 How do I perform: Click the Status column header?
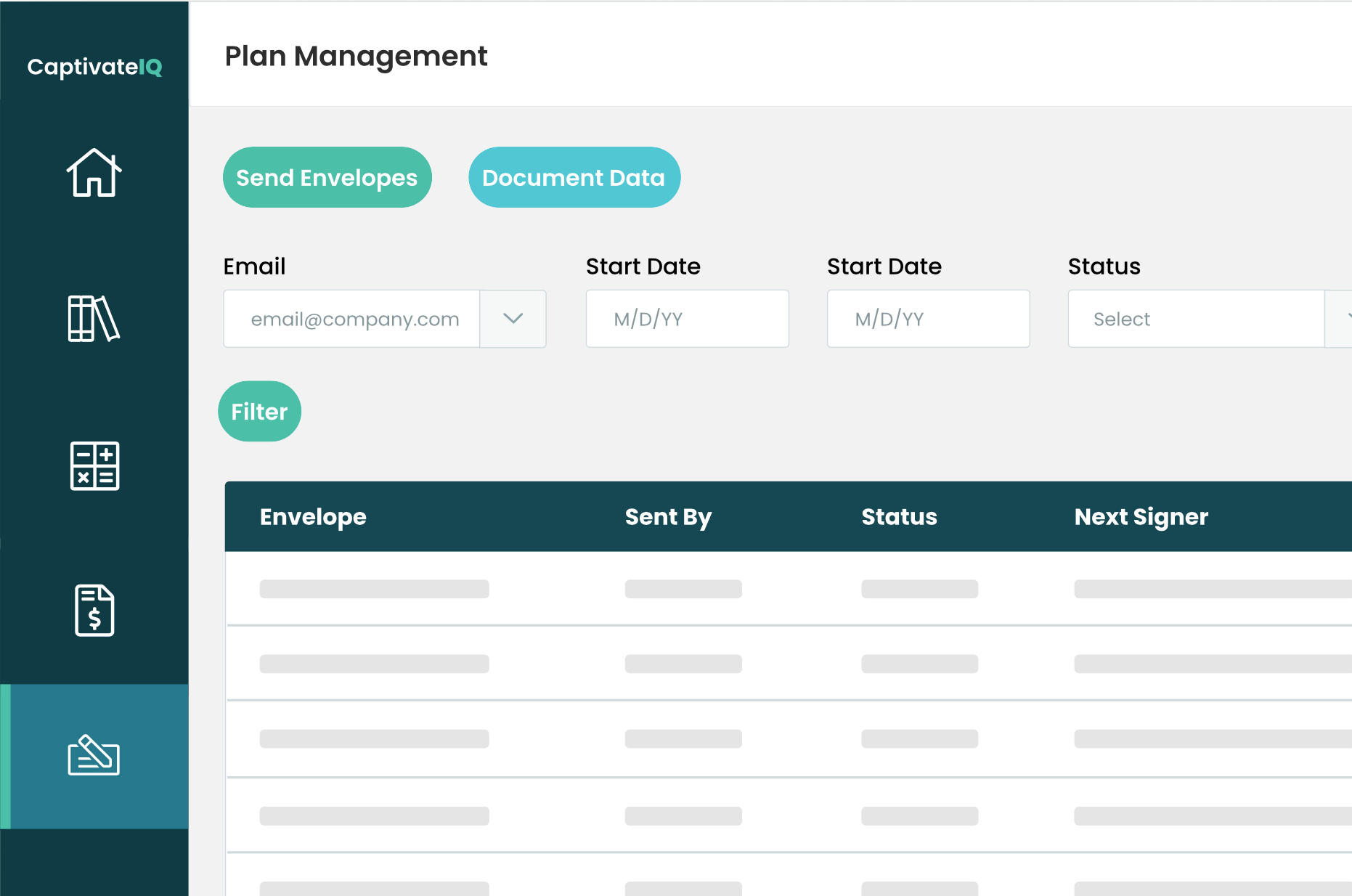pos(899,516)
